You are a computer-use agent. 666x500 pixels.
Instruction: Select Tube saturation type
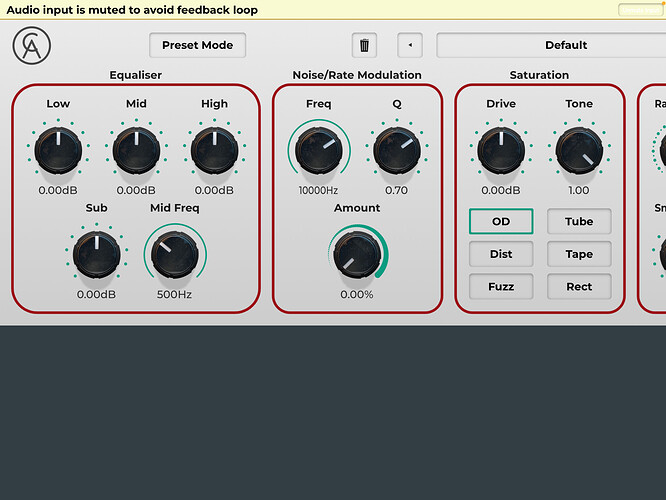[579, 221]
